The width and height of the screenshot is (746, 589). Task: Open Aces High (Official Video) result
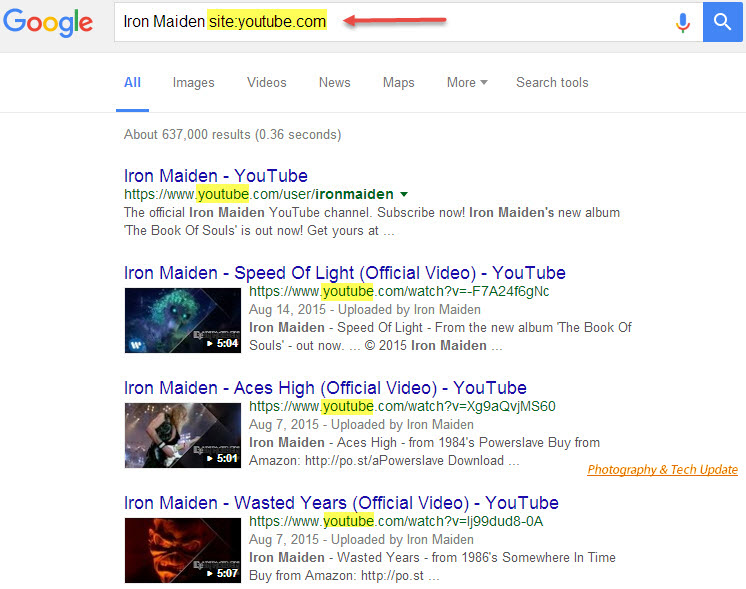coord(325,388)
